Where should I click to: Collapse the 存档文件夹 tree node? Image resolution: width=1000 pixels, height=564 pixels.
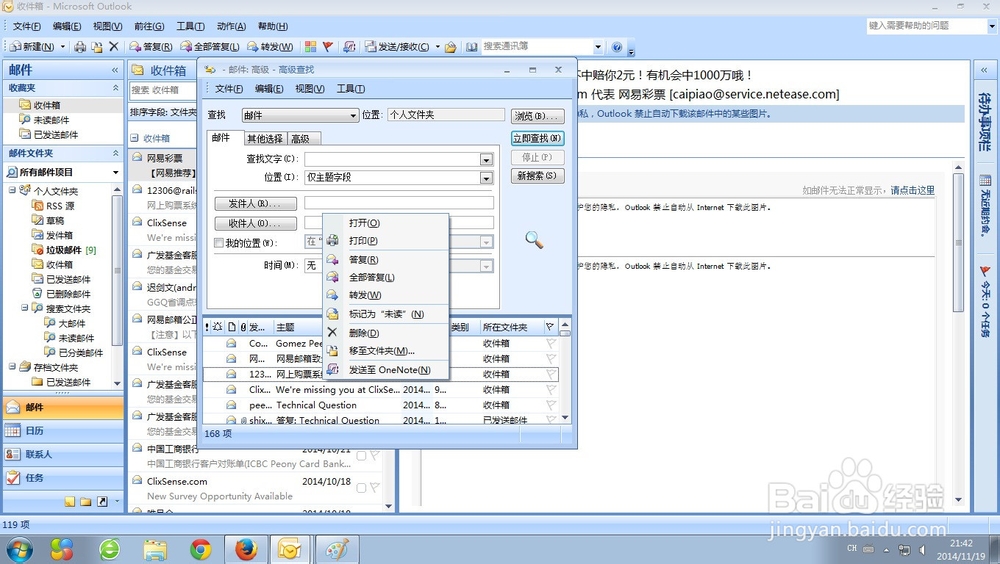pyautogui.click(x=12, y=366)
